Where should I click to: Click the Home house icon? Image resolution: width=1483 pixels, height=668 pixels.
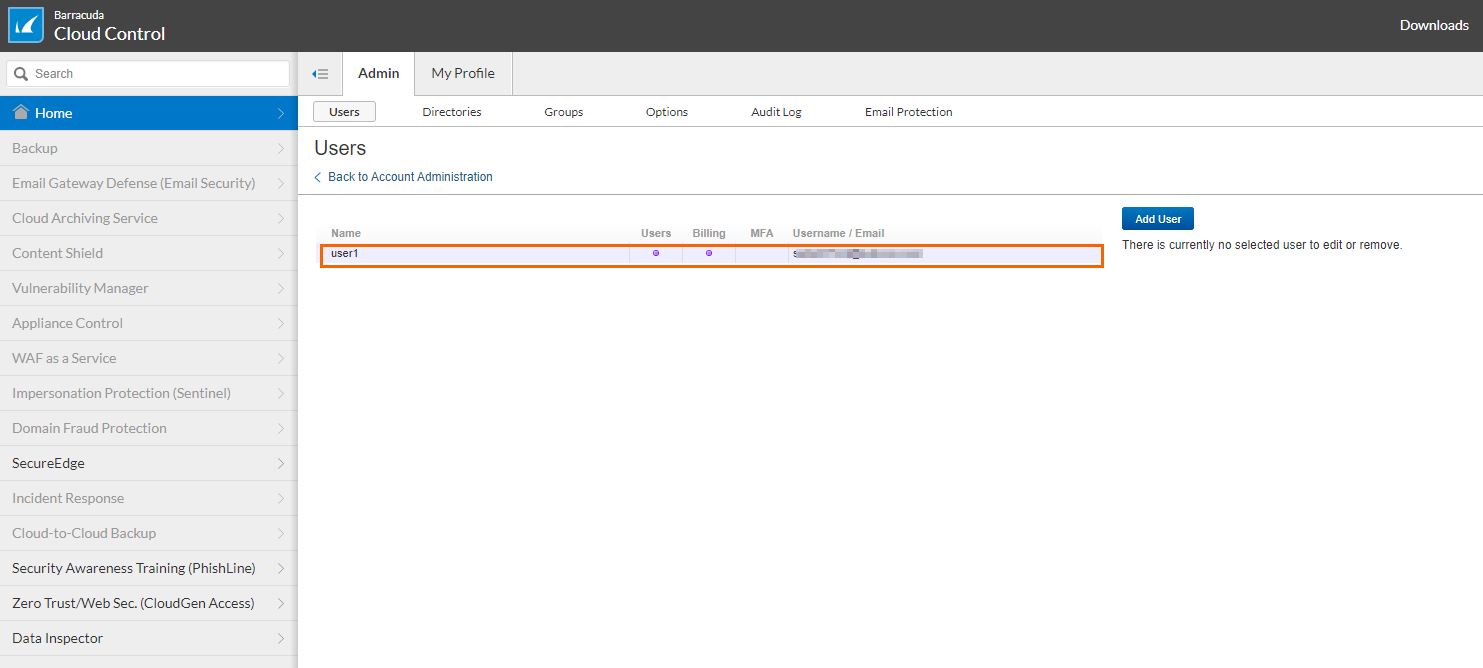coord(20,112)
